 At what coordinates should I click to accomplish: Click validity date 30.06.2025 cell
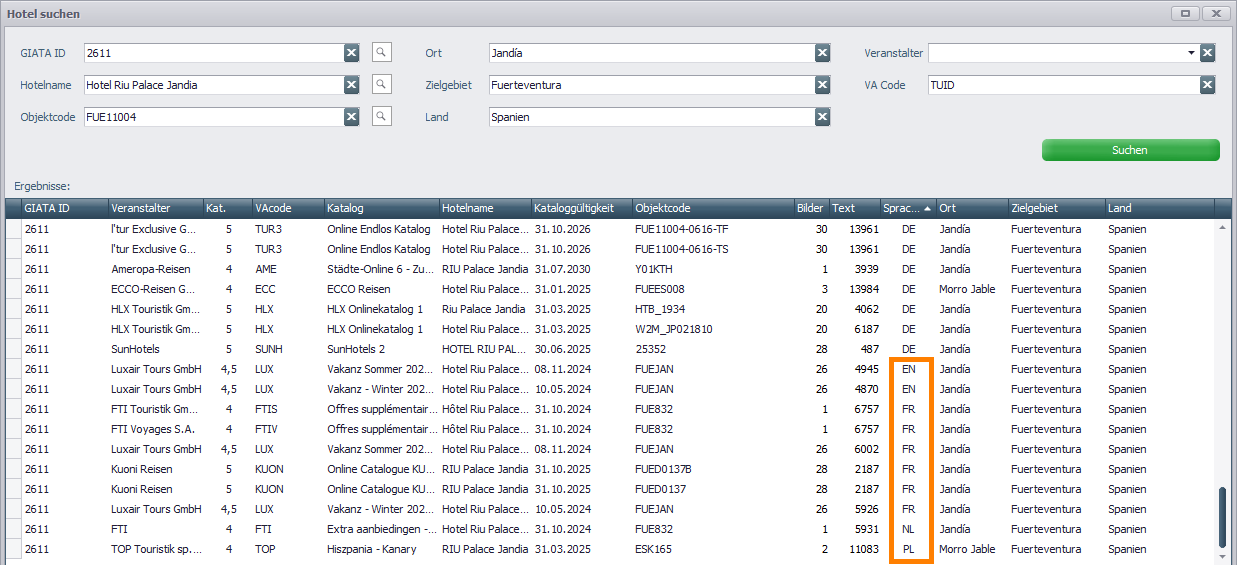click(582, 349)
